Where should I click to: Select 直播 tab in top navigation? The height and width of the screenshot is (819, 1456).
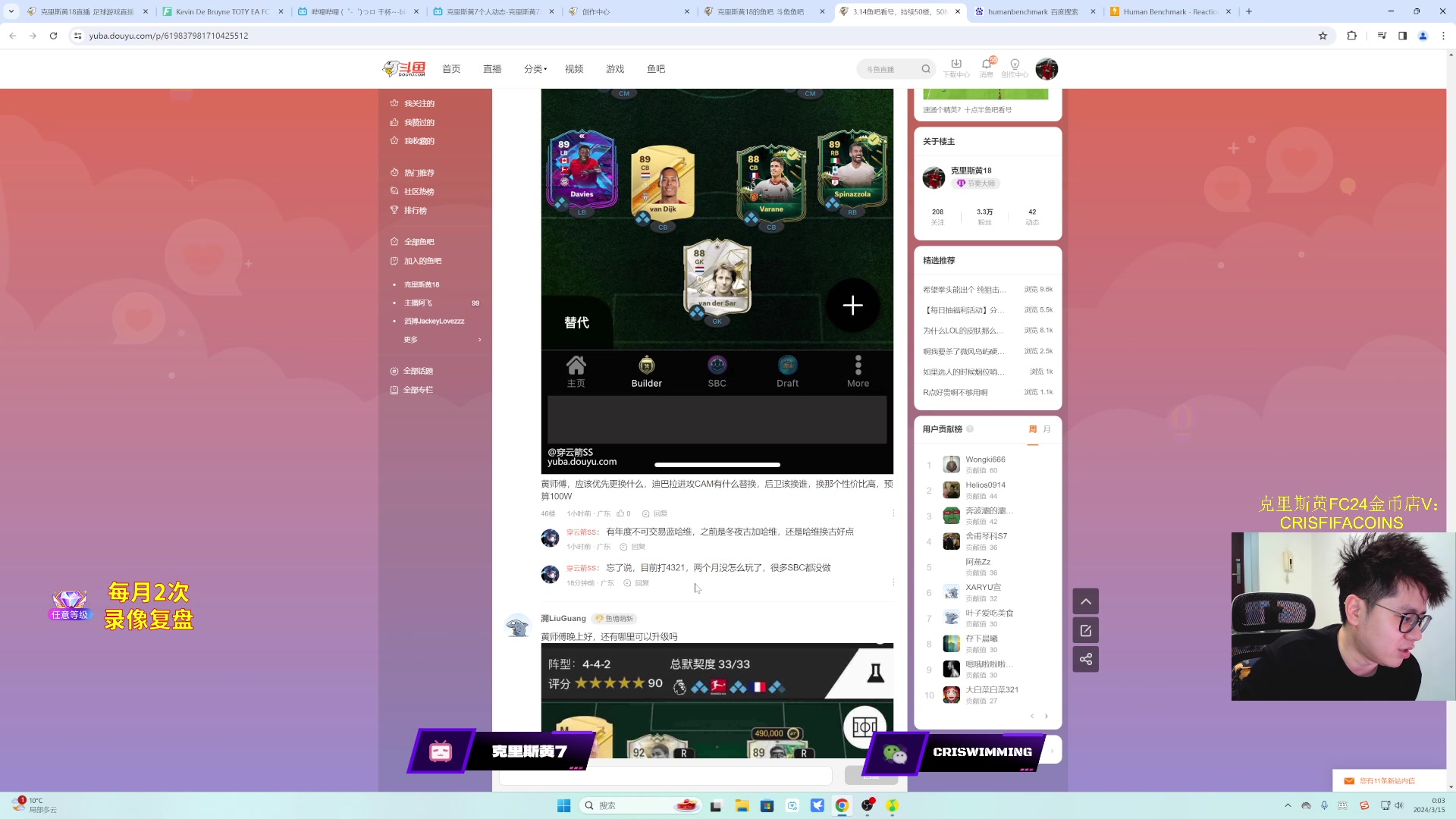click(492, 68)
